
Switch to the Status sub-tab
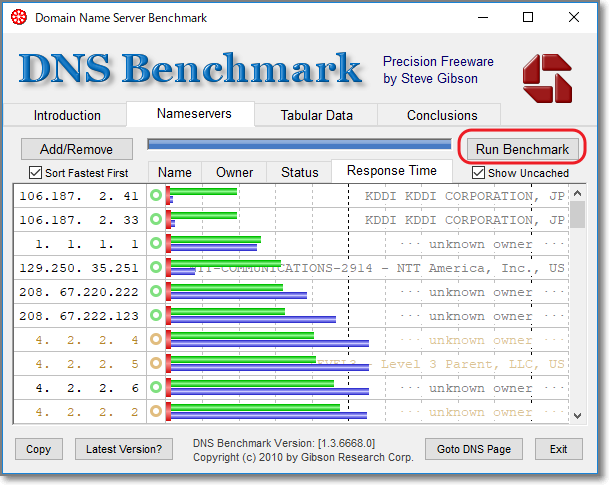pyautogui.click(x=299, y=172)
